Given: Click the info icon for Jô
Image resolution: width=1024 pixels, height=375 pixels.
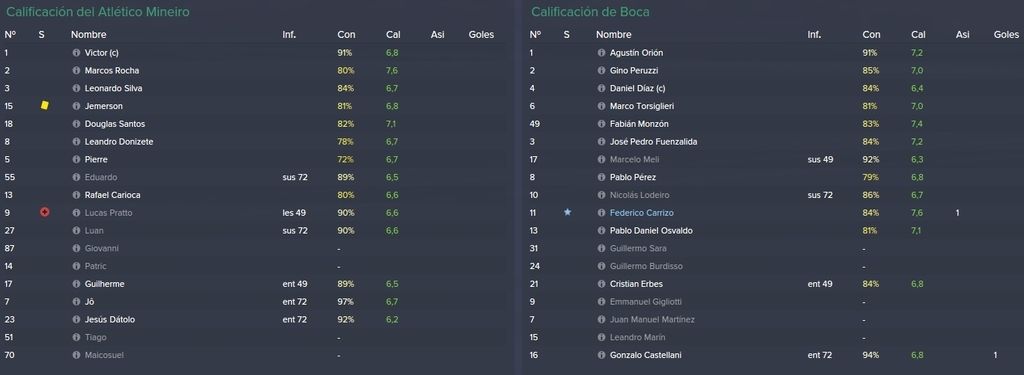Looking at the screenshot, I should click(x=76, y=302).
